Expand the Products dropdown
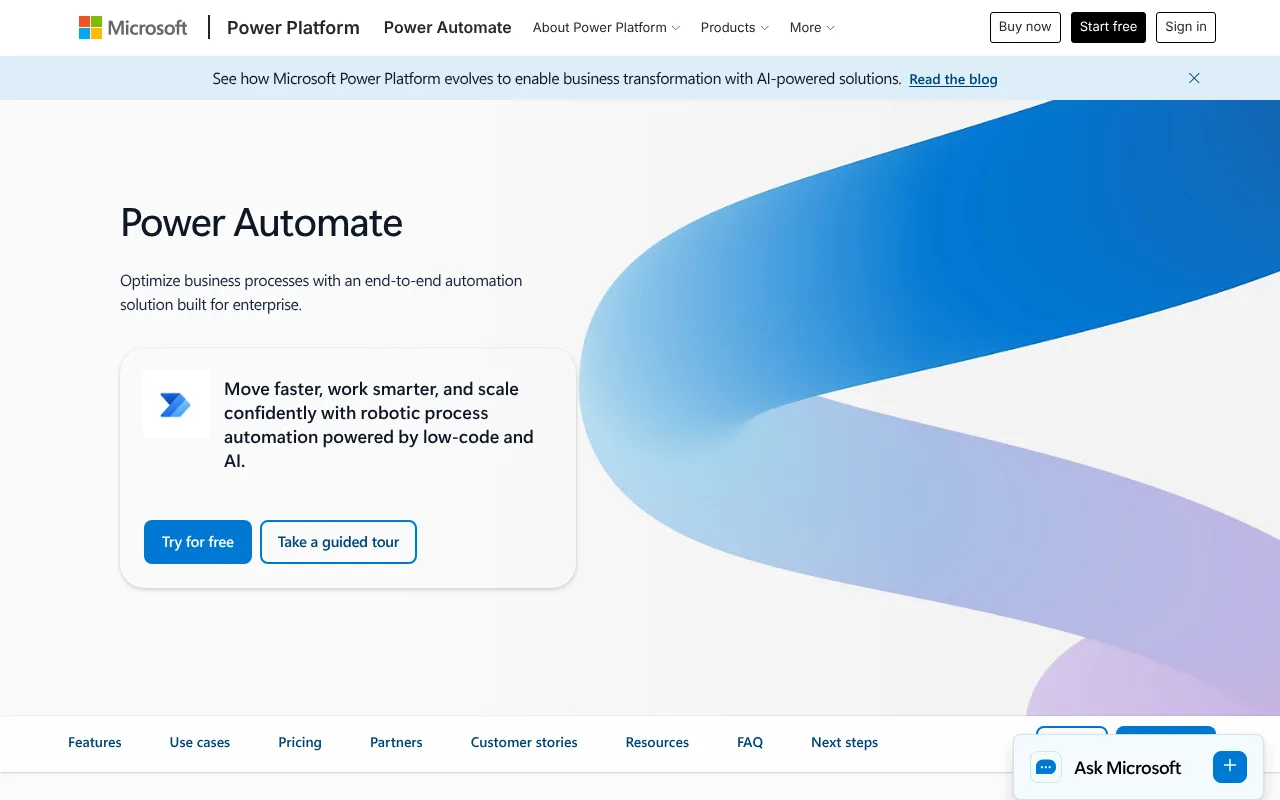Screen dimensions: 1280x800 735,28
